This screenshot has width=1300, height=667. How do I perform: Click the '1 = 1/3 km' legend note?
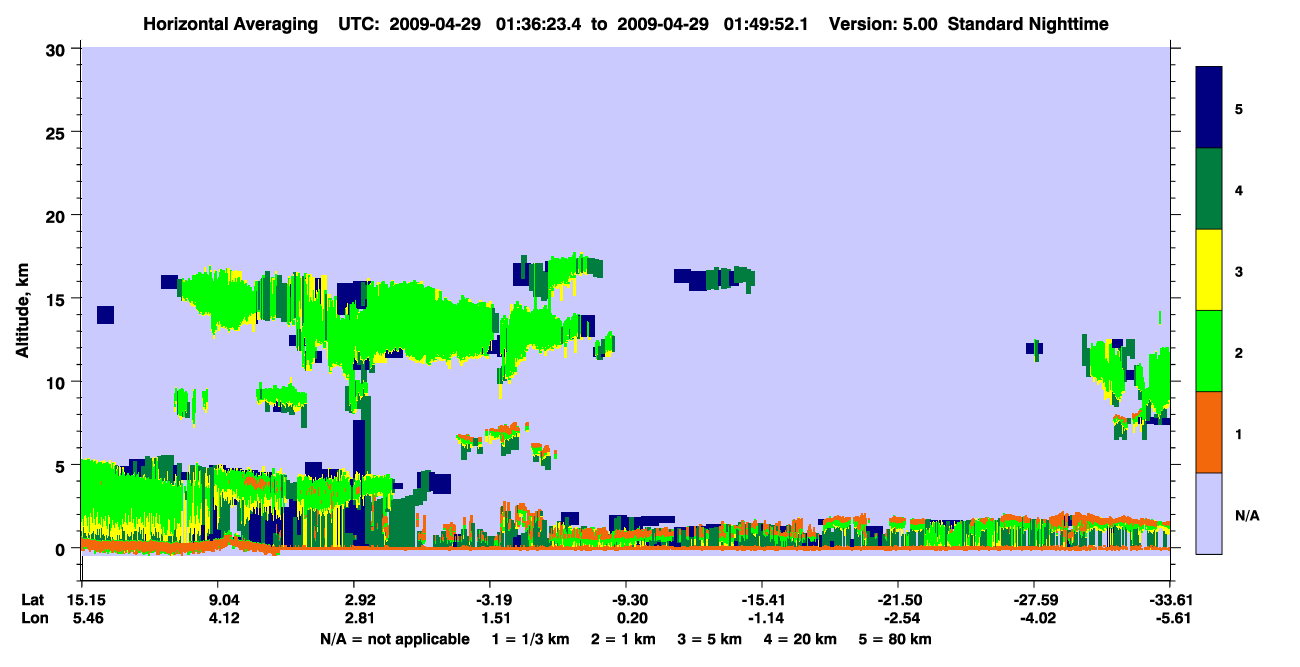(533, 639)
